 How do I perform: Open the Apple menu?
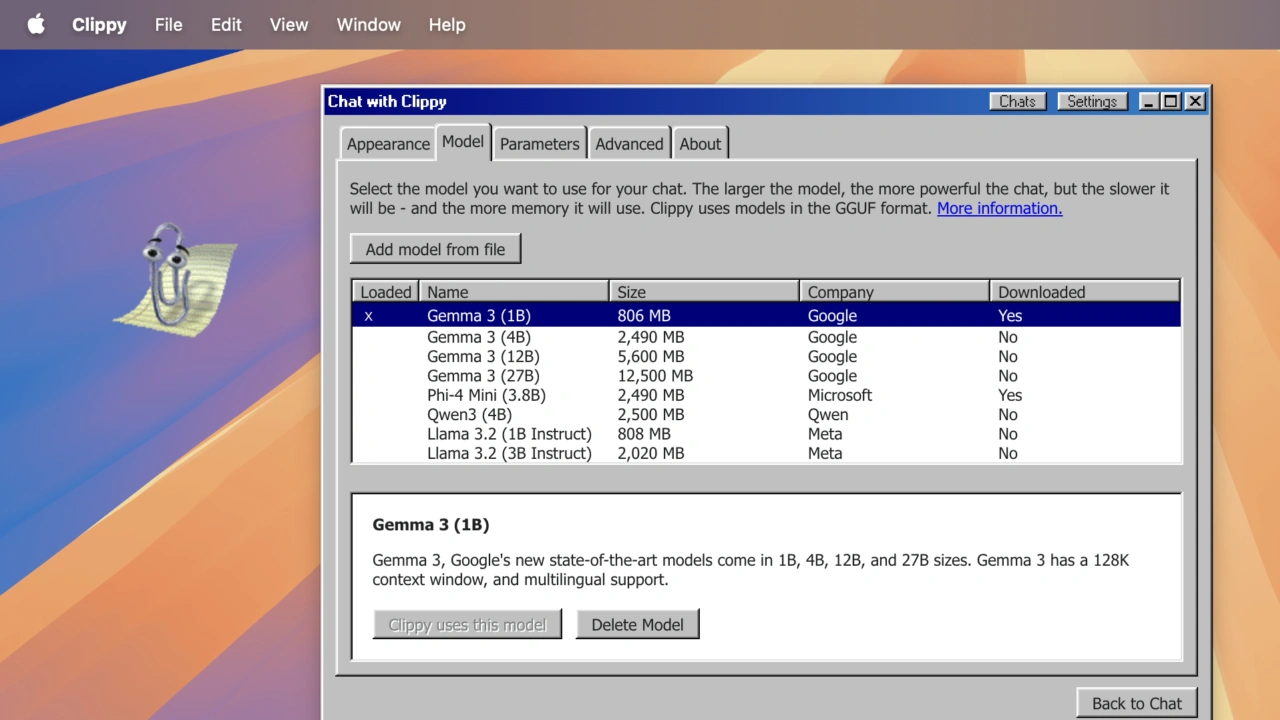[x=36, y=25]
